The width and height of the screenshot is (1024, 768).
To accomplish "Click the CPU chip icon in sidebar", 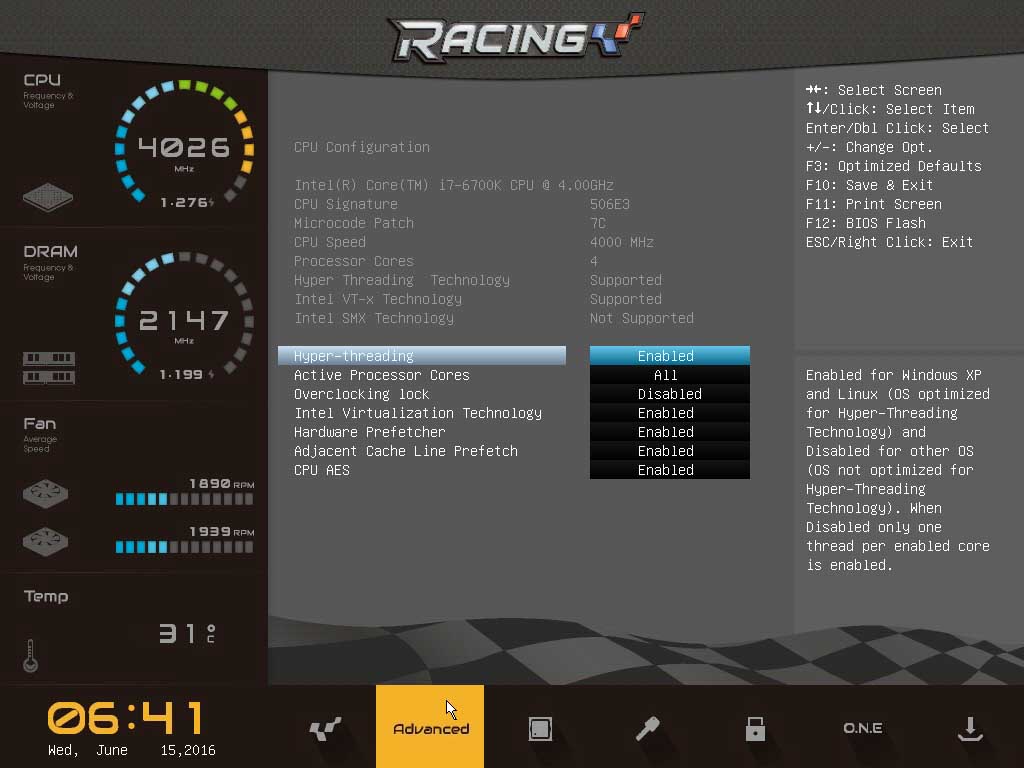I will 48,197.
